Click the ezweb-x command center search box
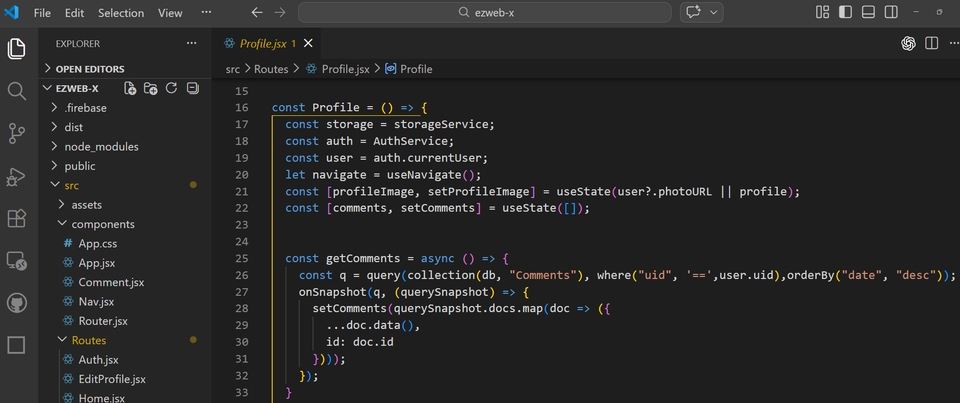The width and height of the screenshot is (960, 403). click(x=484, y=12)
